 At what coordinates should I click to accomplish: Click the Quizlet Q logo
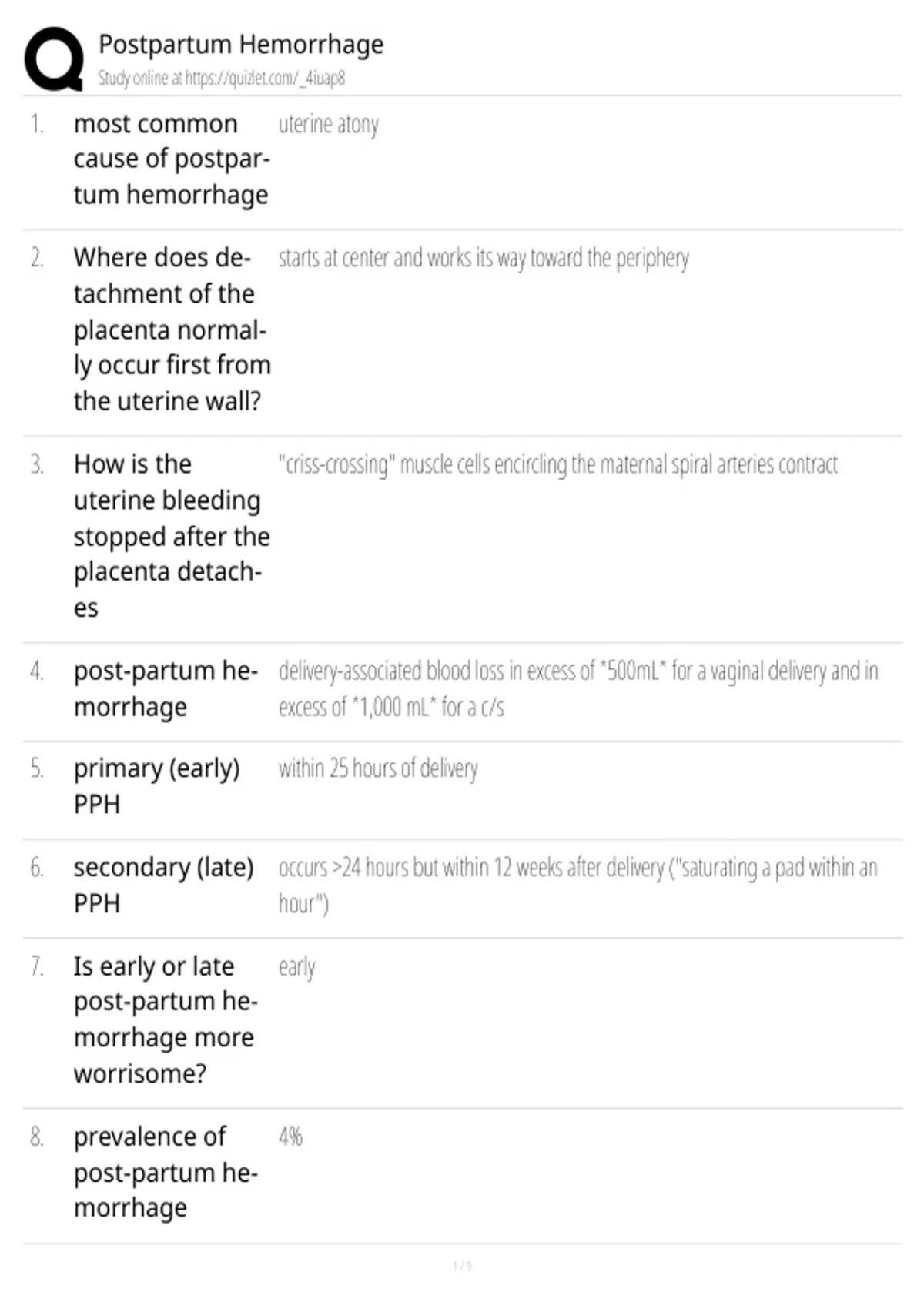[54, 59]
